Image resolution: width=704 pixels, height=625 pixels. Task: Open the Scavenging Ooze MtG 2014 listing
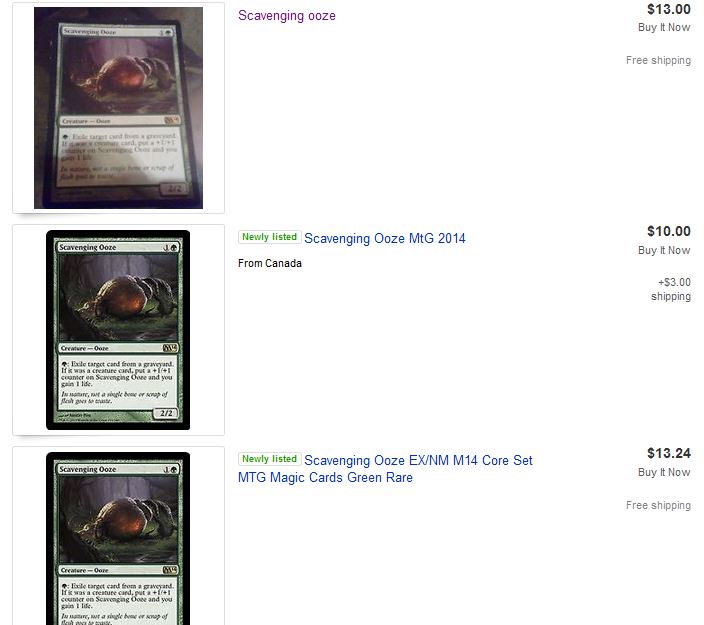(384, 238)
